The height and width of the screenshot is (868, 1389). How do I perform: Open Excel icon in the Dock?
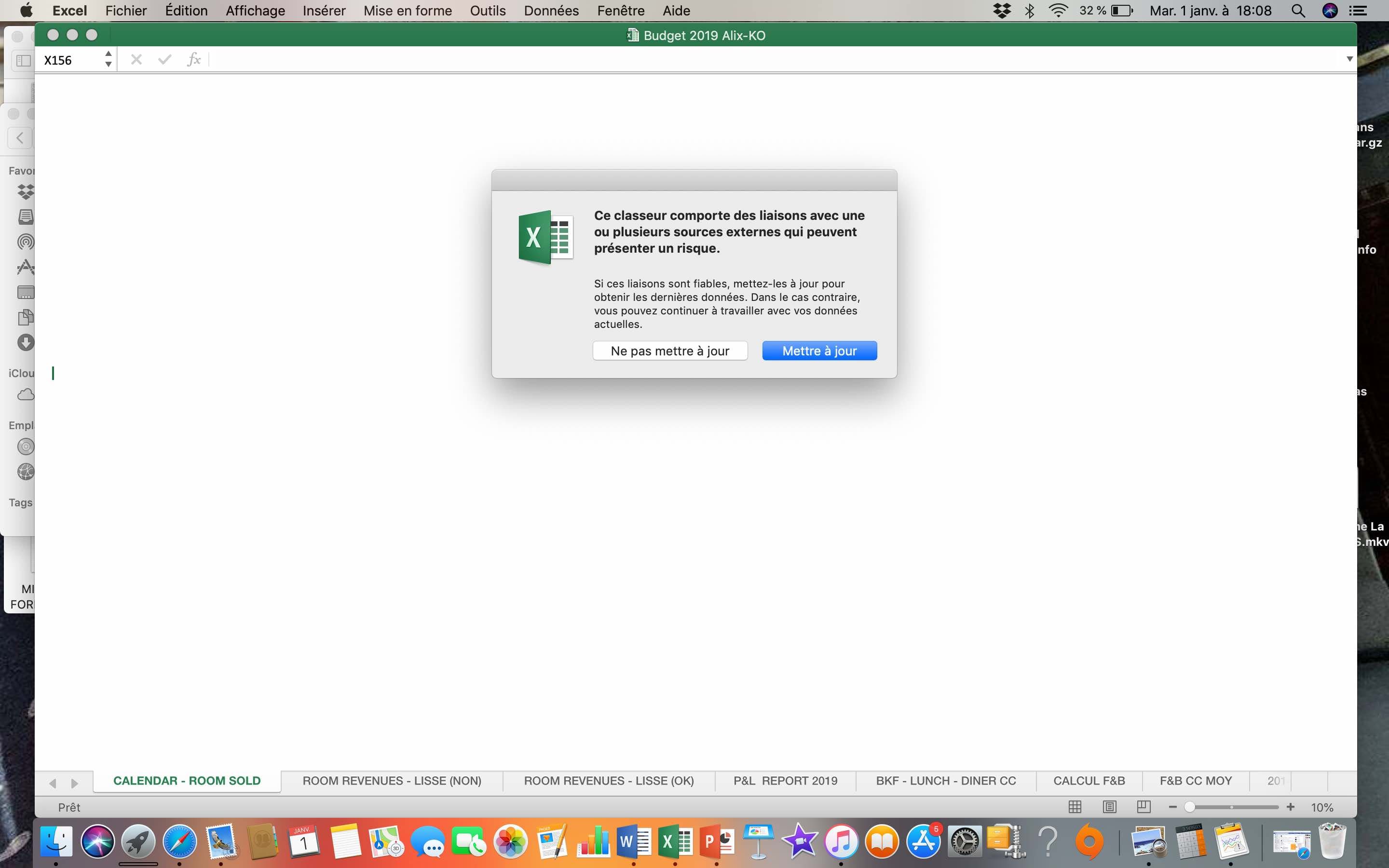(x=675, y=842)
